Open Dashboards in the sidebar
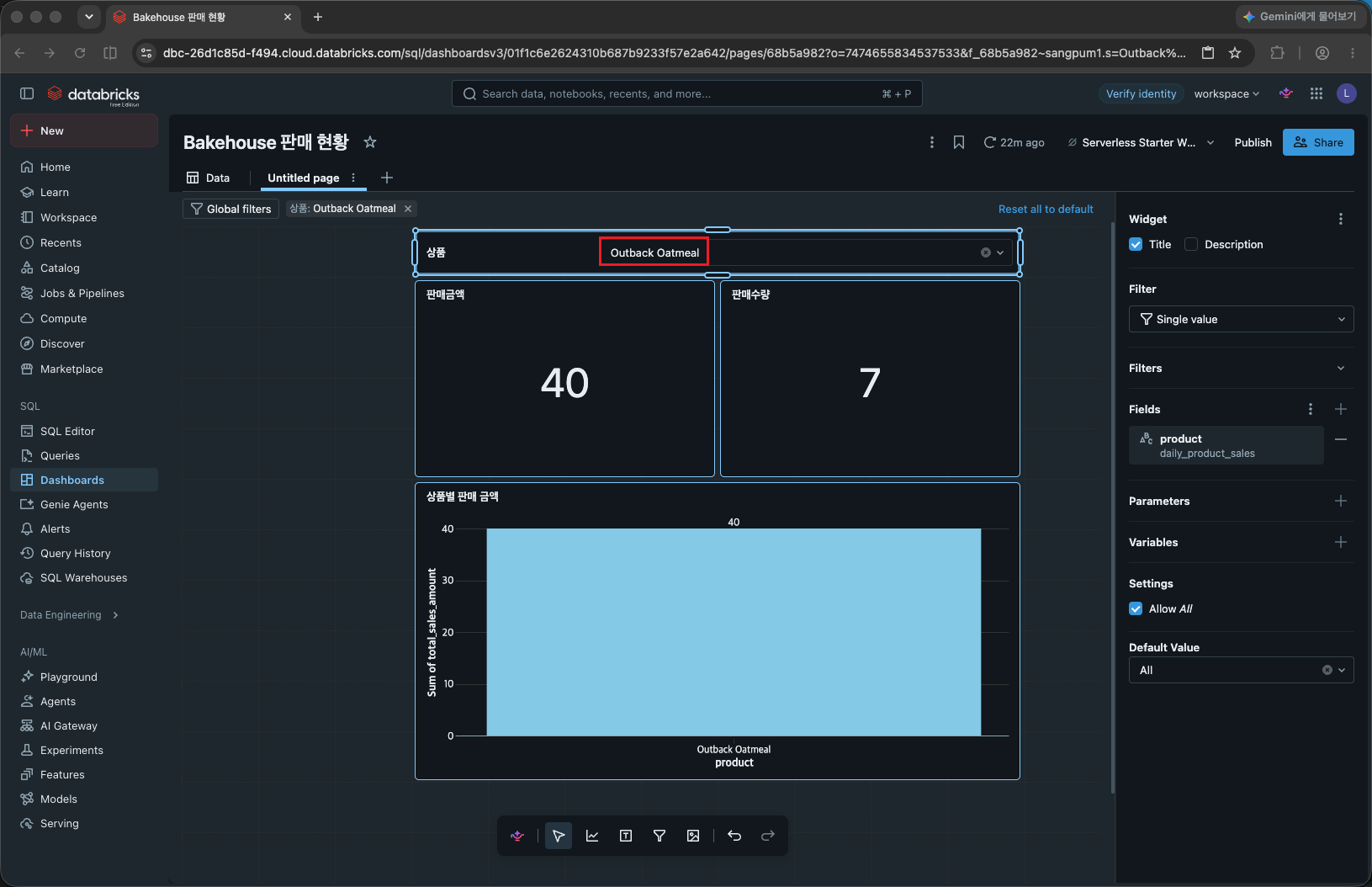The image size is (1372, 887). click(x=84, y=480)
